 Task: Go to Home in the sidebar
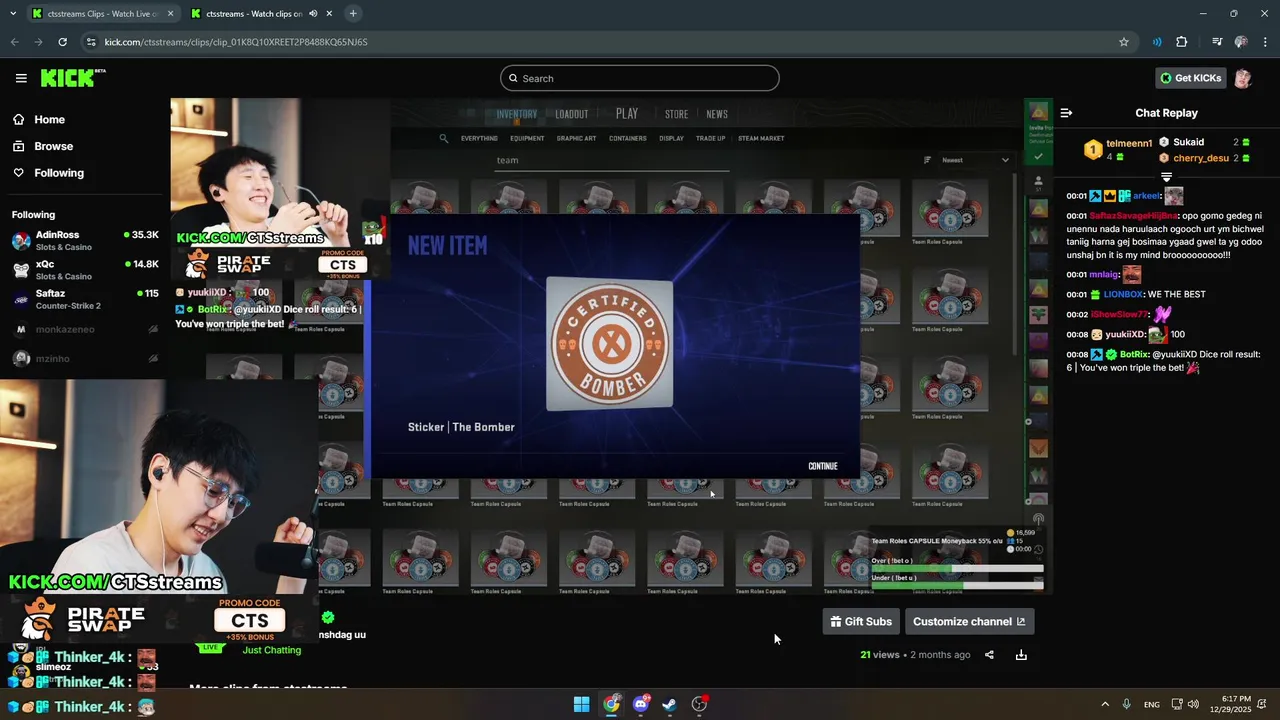49,119
